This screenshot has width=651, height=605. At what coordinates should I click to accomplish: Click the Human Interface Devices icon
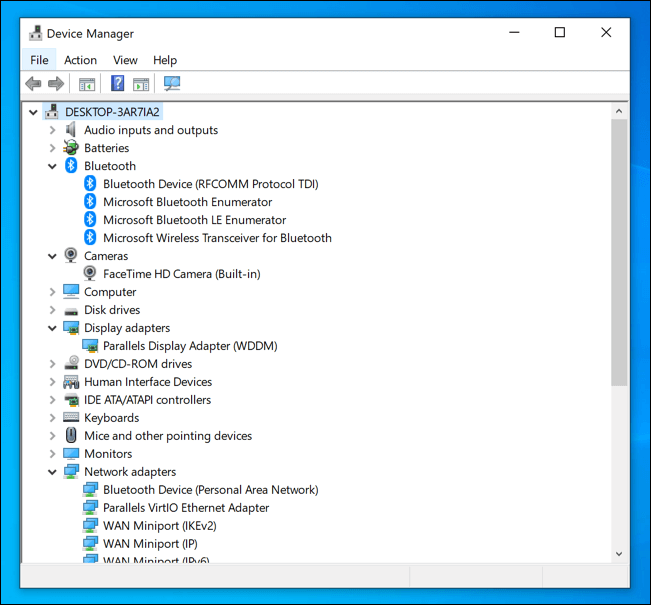pos(71,382)
